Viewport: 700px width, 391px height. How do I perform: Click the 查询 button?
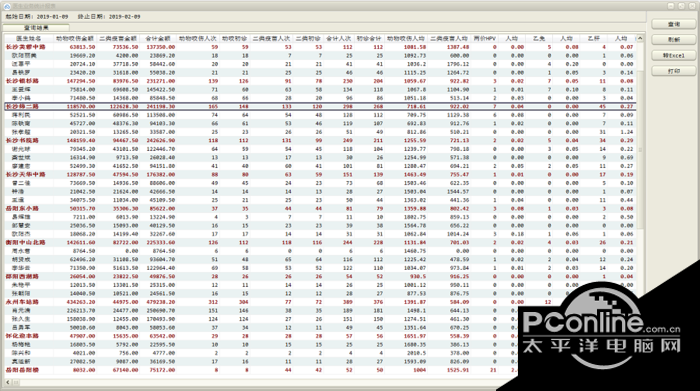pyautogui.click(x=673, y=24)
